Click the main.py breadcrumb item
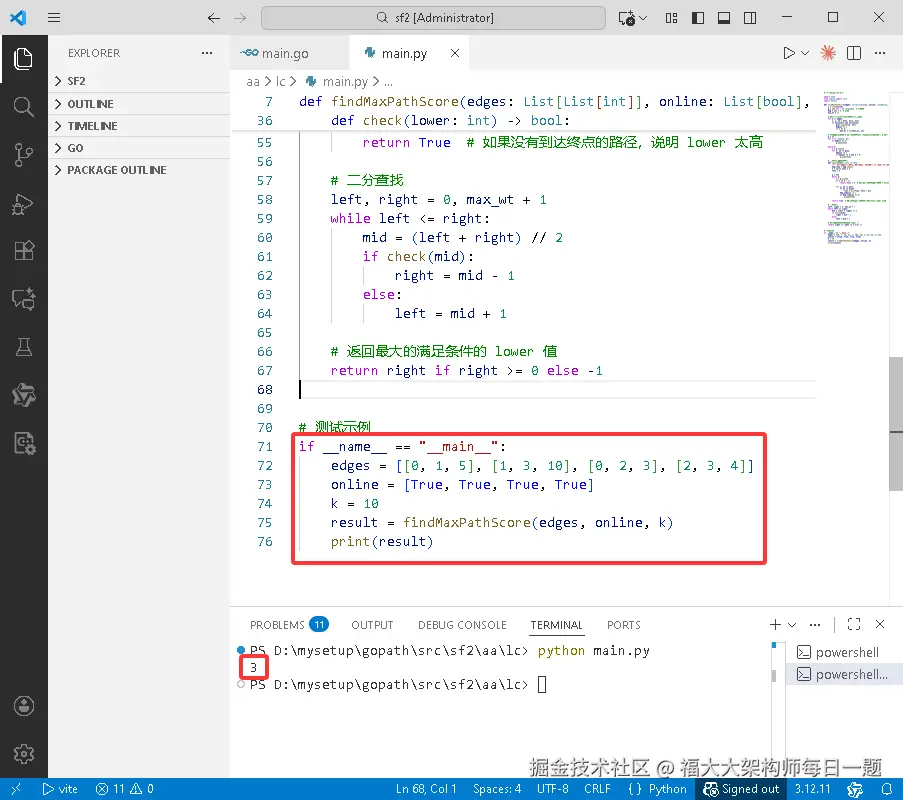 [337, 82]
